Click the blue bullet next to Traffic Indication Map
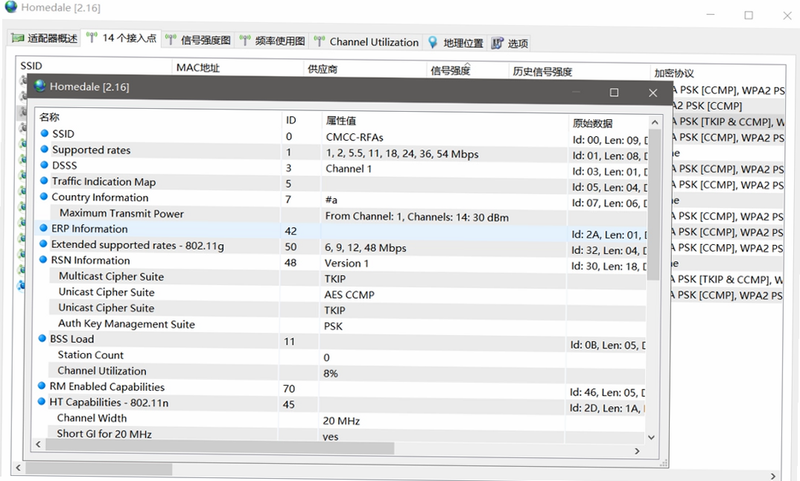This screenshot has width=800, height=481. pyautogui.click(x=44, y=181)
